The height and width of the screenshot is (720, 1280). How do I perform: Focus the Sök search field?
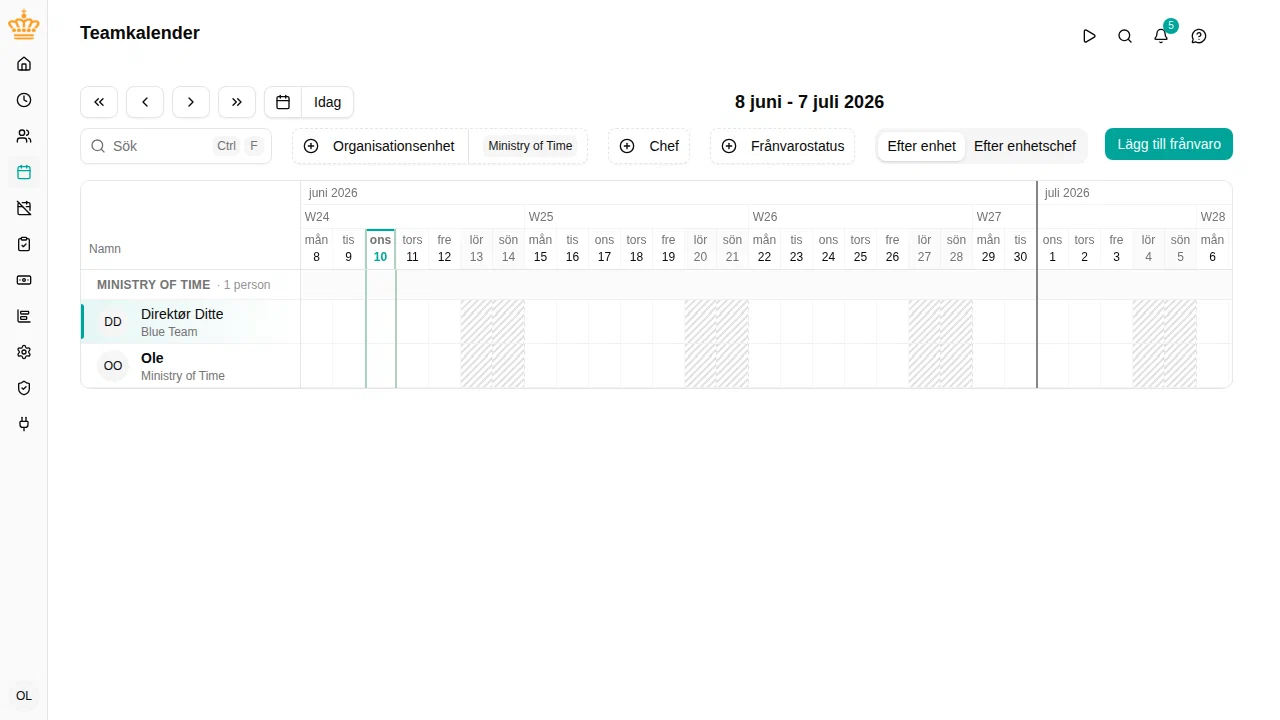coord(176,146)
